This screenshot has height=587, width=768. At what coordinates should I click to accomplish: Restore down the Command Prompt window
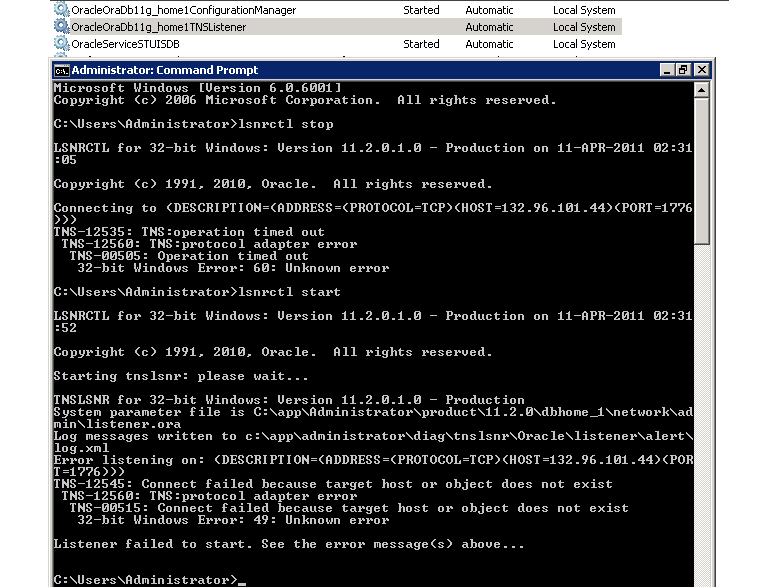(684, 70)
